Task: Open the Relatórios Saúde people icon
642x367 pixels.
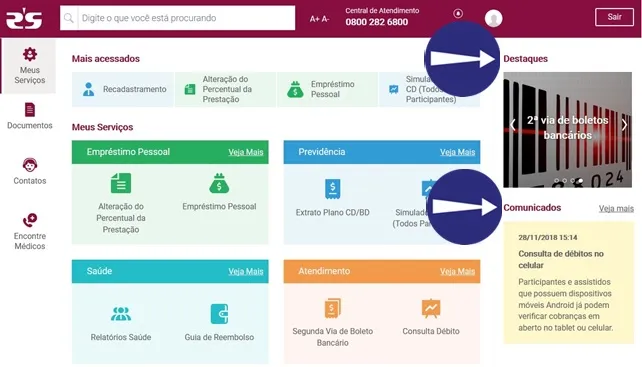Action: click(x=121, y=314)
